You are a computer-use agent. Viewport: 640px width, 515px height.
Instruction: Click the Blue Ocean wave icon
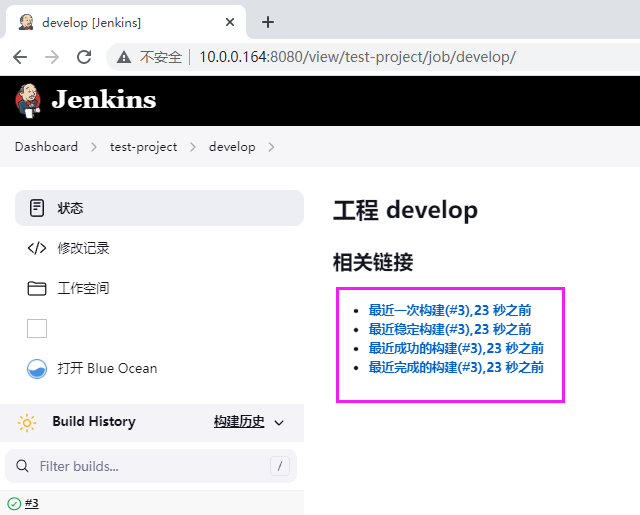37,368
